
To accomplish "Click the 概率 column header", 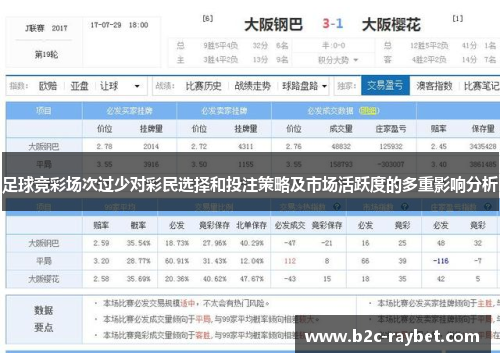I will 138,226.
